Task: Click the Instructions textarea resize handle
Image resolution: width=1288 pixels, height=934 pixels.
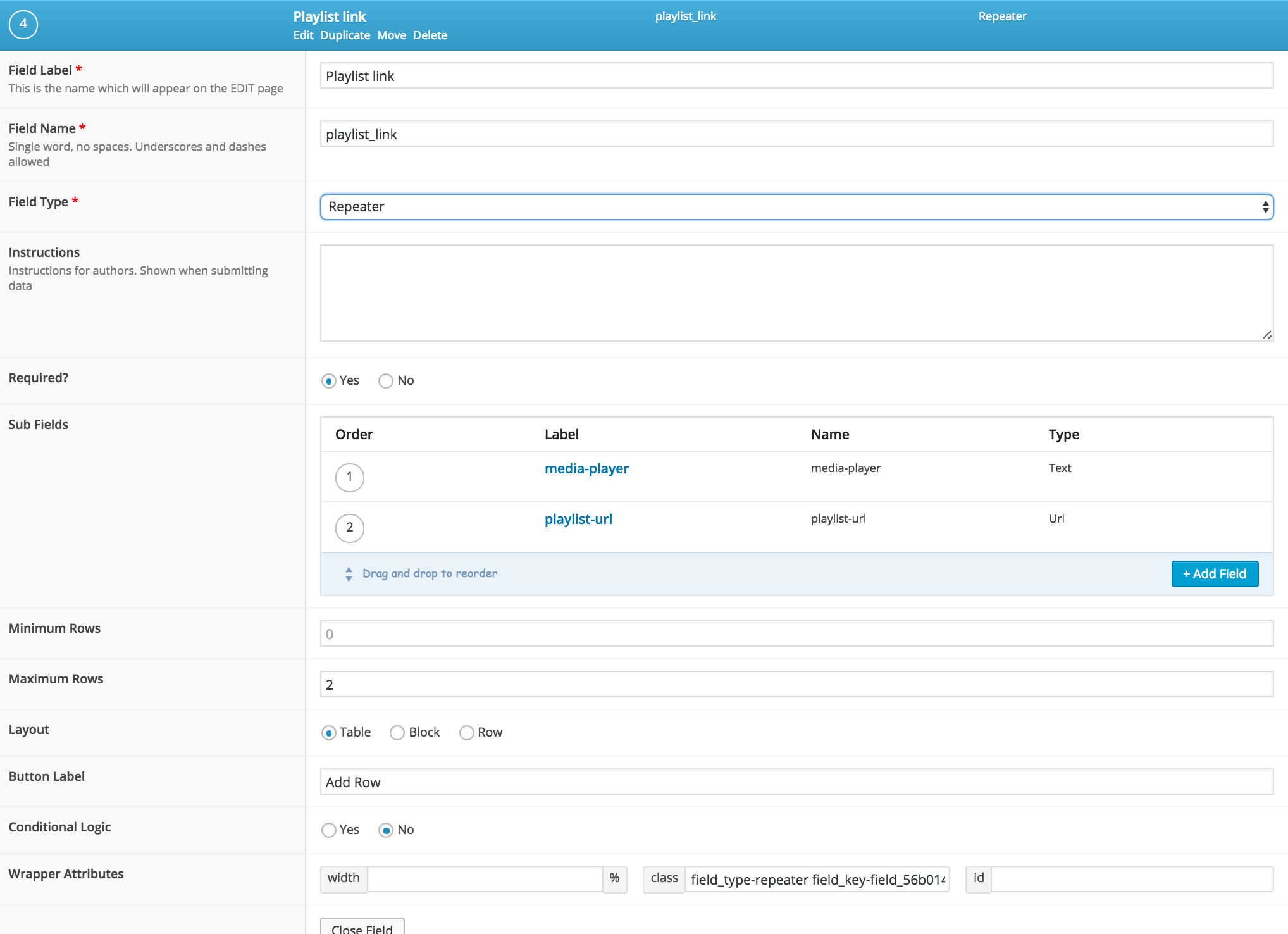Action: [x=1266, y=335]
